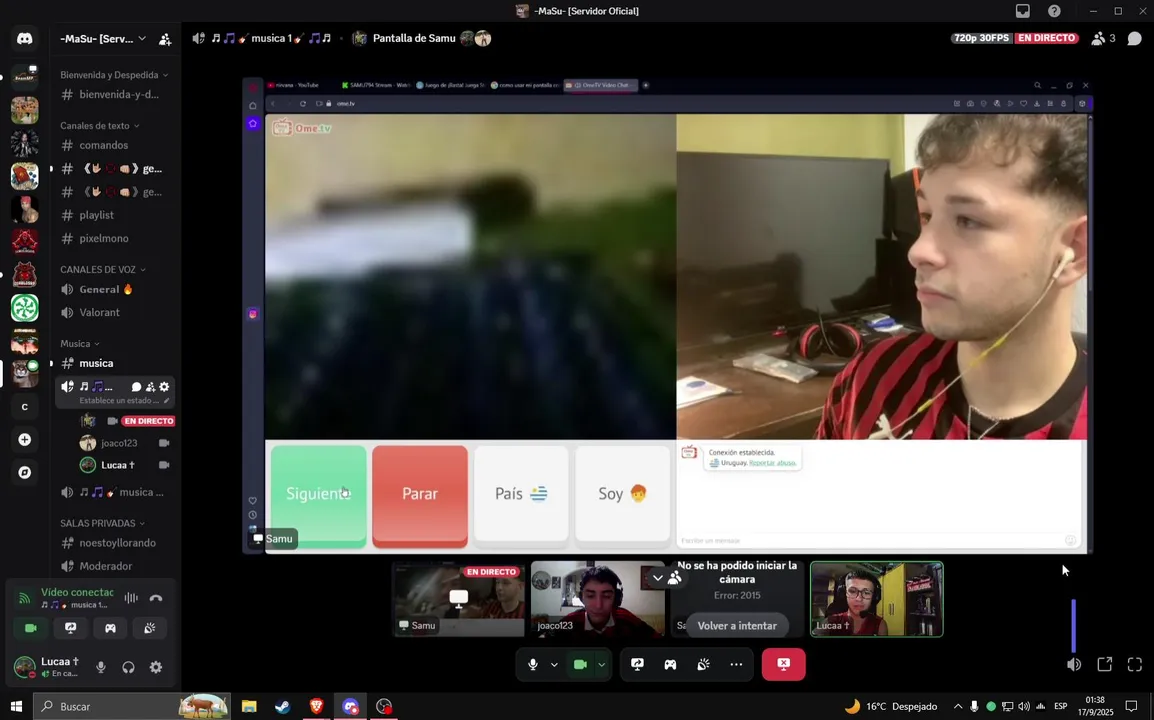Toggle screen share in the voice panel
Image resolution: width=1154 pixels, height=720 pixels.
tap(71, 628)
